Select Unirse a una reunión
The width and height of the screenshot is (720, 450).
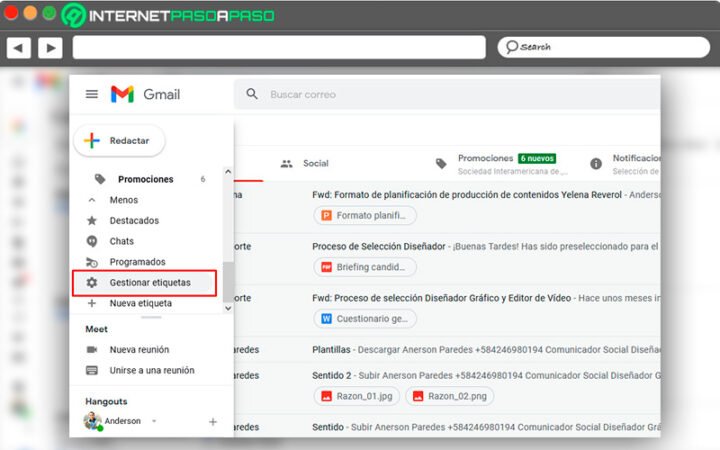pyautogui.click(x=152, y=370)
